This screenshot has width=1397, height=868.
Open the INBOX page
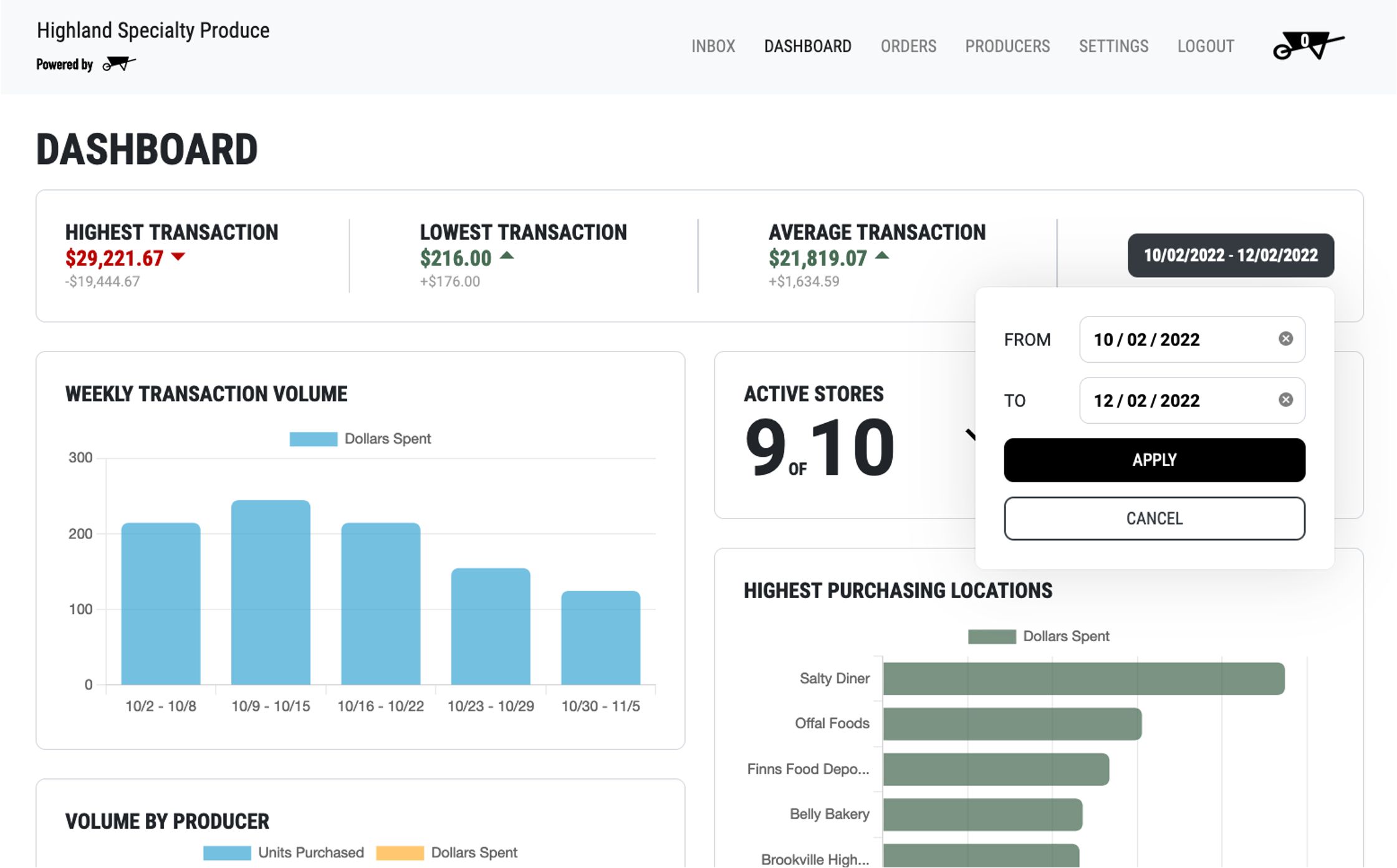tap(713, 46)
